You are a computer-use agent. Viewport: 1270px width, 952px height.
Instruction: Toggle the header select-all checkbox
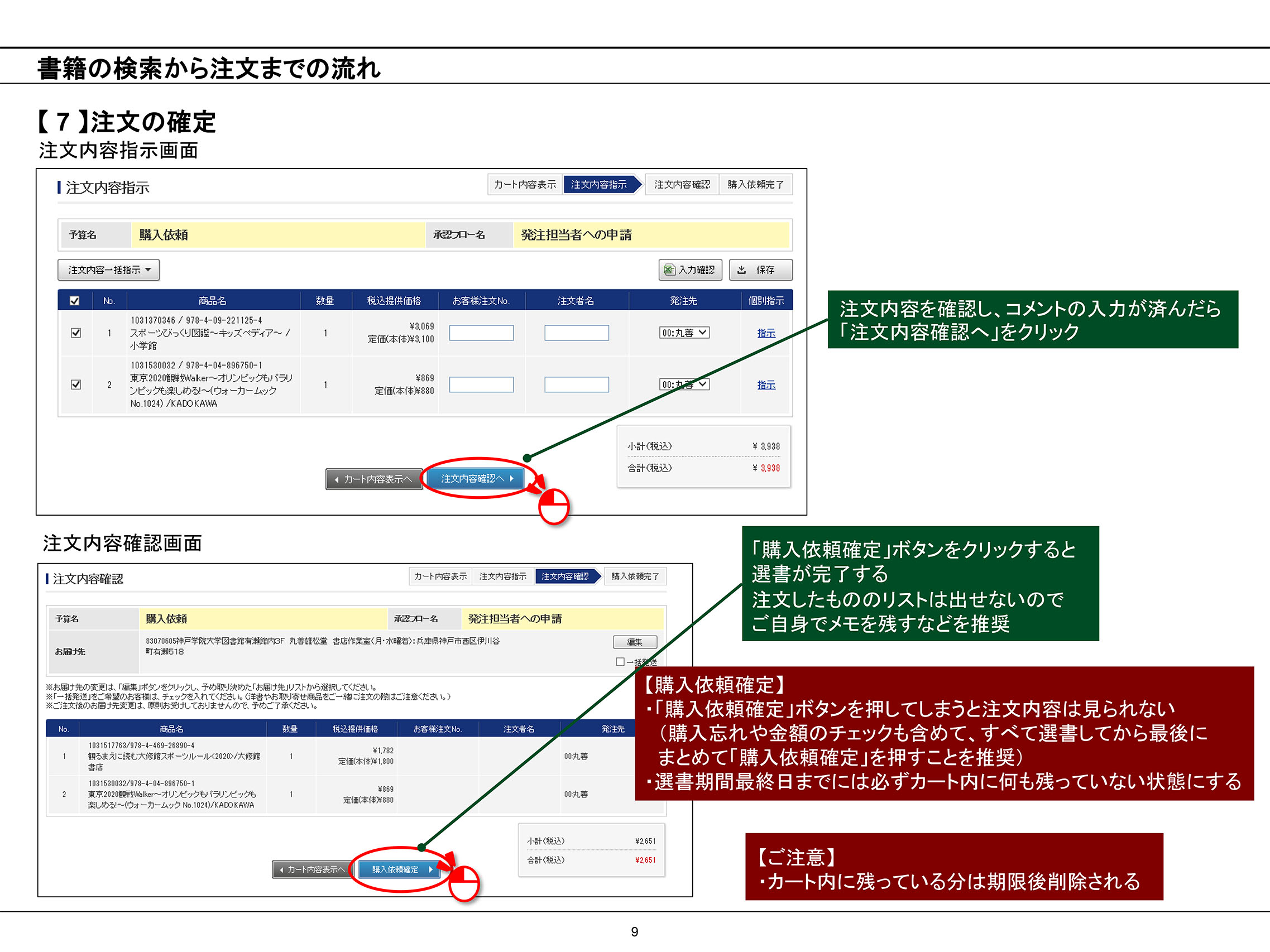click(x=75, y=301)
